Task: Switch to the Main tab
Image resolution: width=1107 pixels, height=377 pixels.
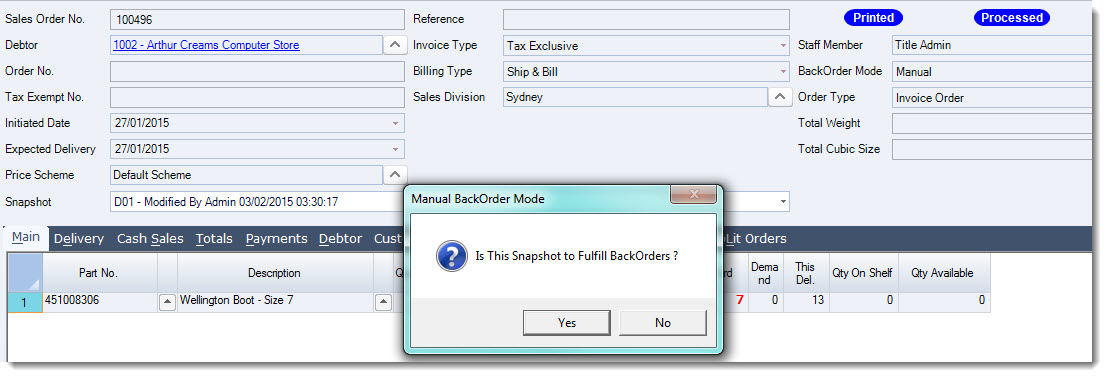Action: 26,237
